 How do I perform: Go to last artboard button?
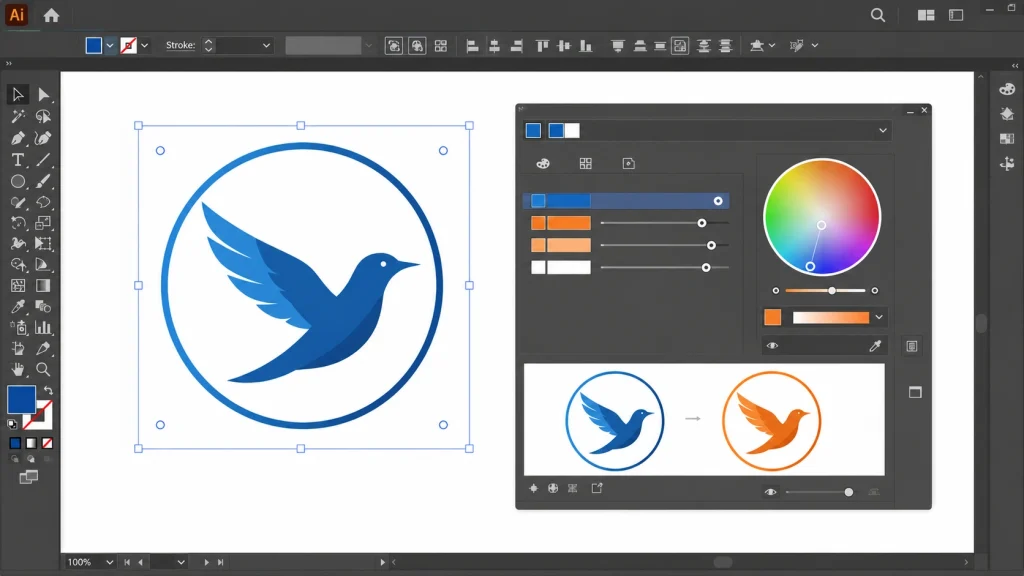pos(221,562)
